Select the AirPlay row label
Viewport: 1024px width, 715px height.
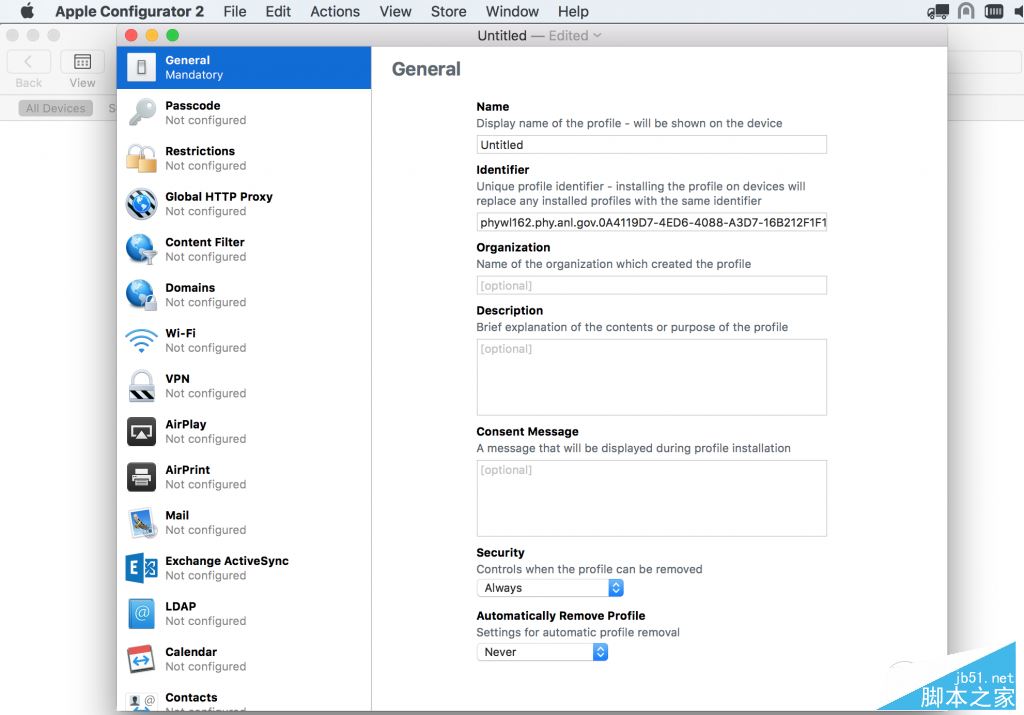coord(185,424)
